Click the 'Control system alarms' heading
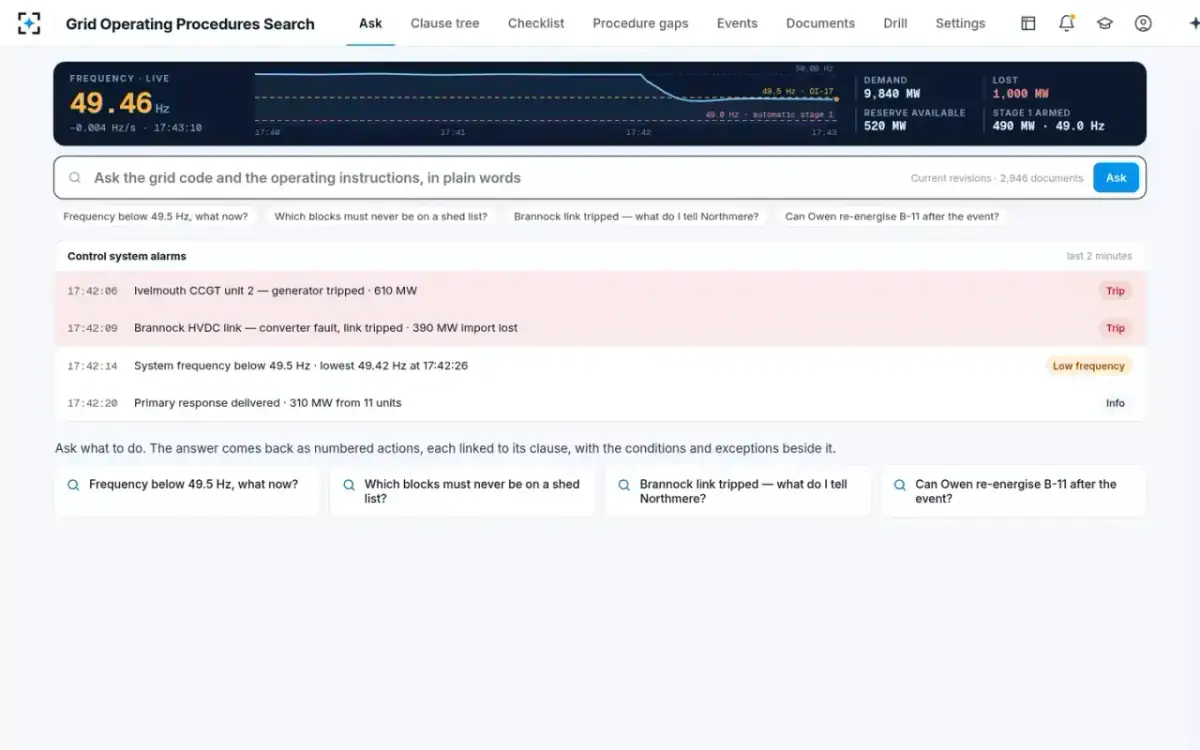The width and height of the screenshot is (1200, 750). pyautogui.click(x=127, y=256)
